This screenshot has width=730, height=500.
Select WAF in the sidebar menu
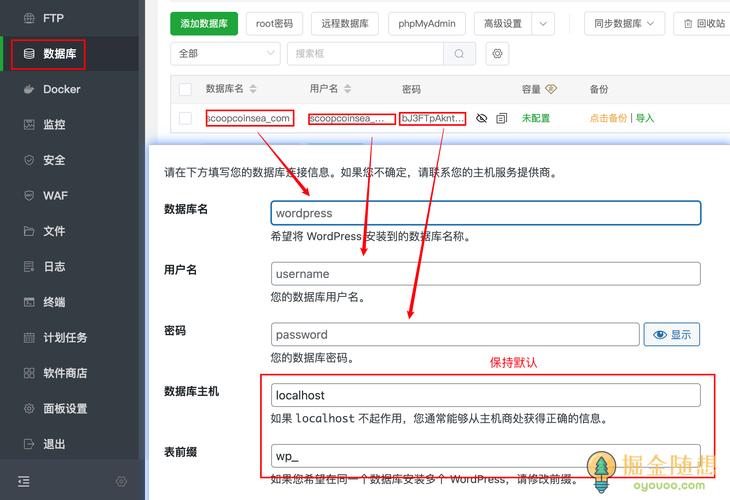tap(55, 195)
